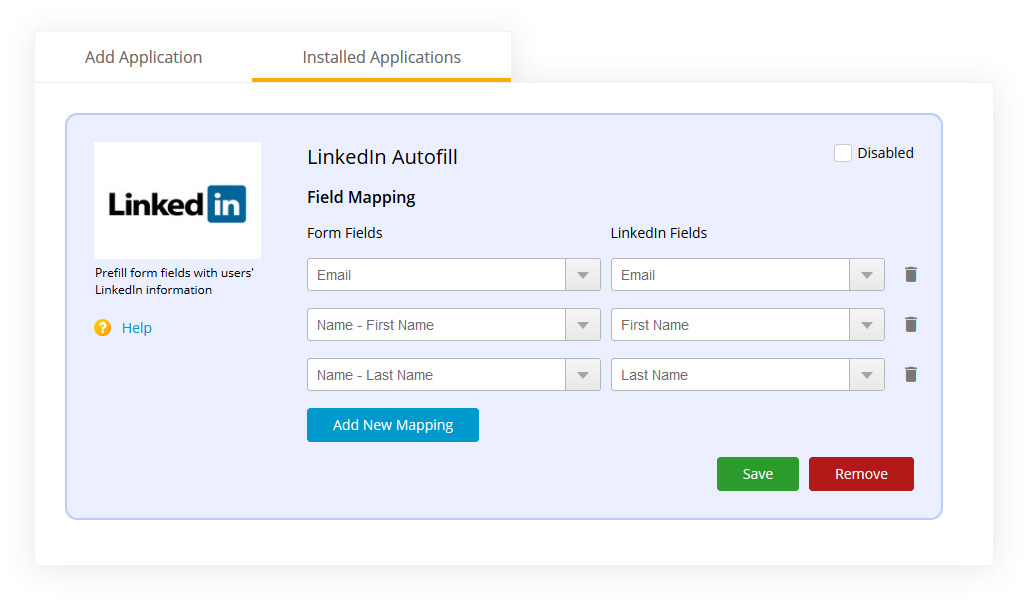The height and width of the screenshot is (604, 1029).
Task: Remove the LinkedIn Autofill application
Action: (861, 474)
